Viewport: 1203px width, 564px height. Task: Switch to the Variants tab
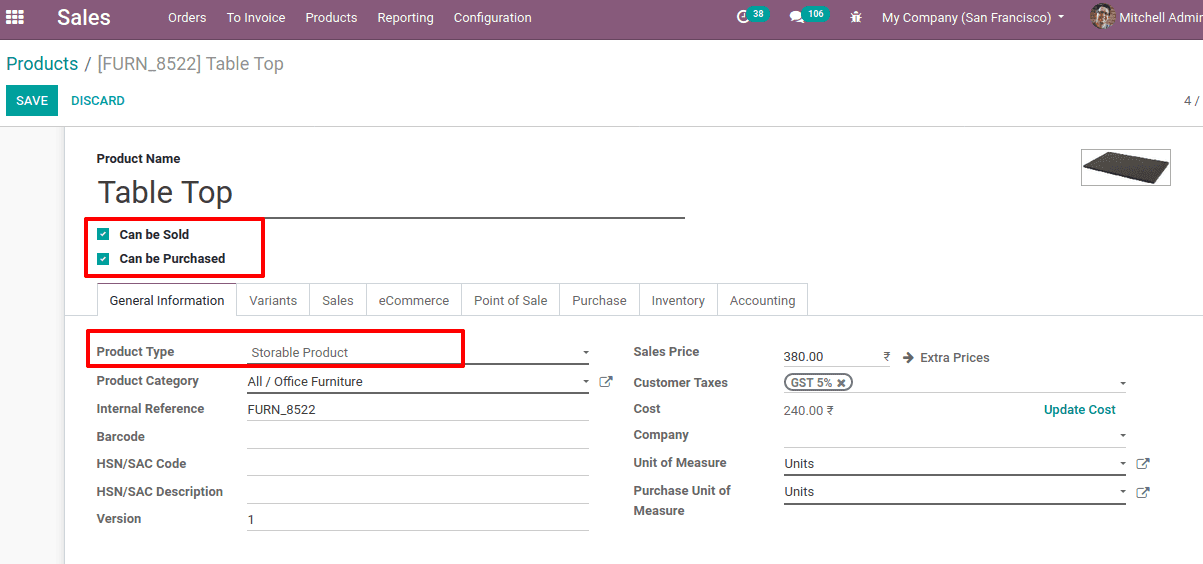click(x=273, y=300)
